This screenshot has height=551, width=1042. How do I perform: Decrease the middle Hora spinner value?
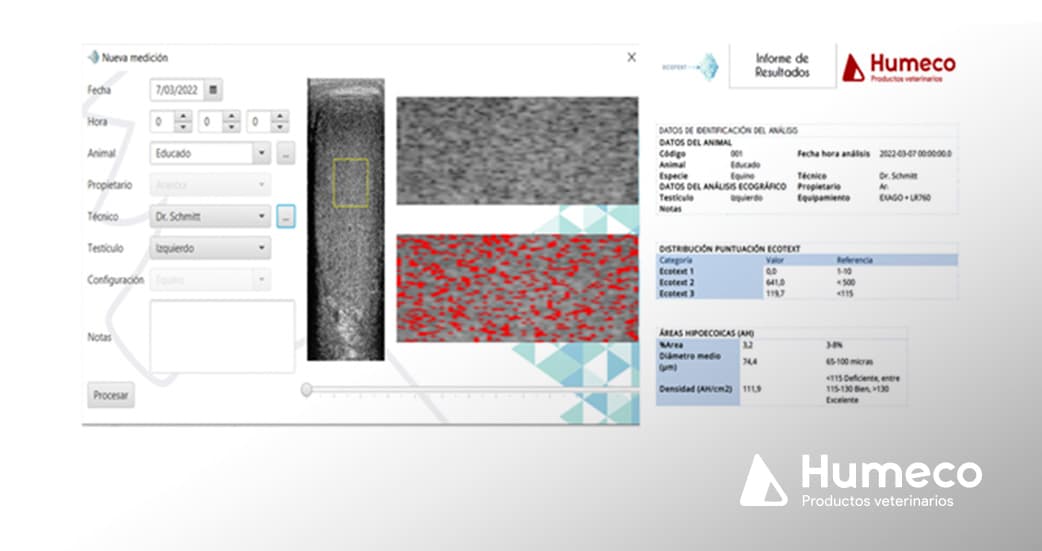pyautogui.click(x=231, y=127)
